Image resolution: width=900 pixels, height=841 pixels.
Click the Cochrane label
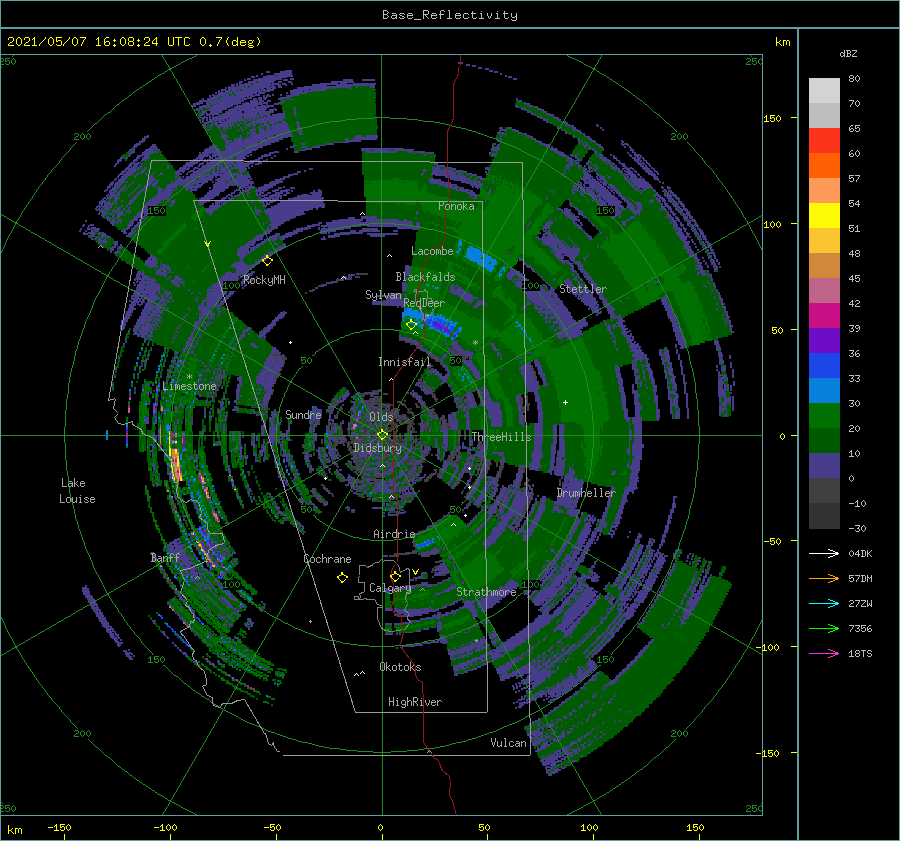tap(327, 559)
